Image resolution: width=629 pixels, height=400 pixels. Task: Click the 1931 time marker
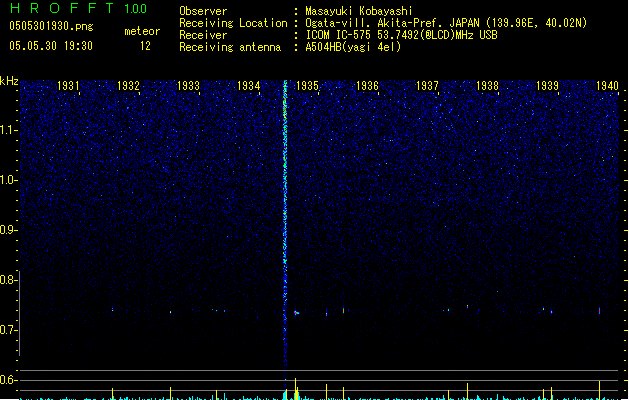[68, 85]
